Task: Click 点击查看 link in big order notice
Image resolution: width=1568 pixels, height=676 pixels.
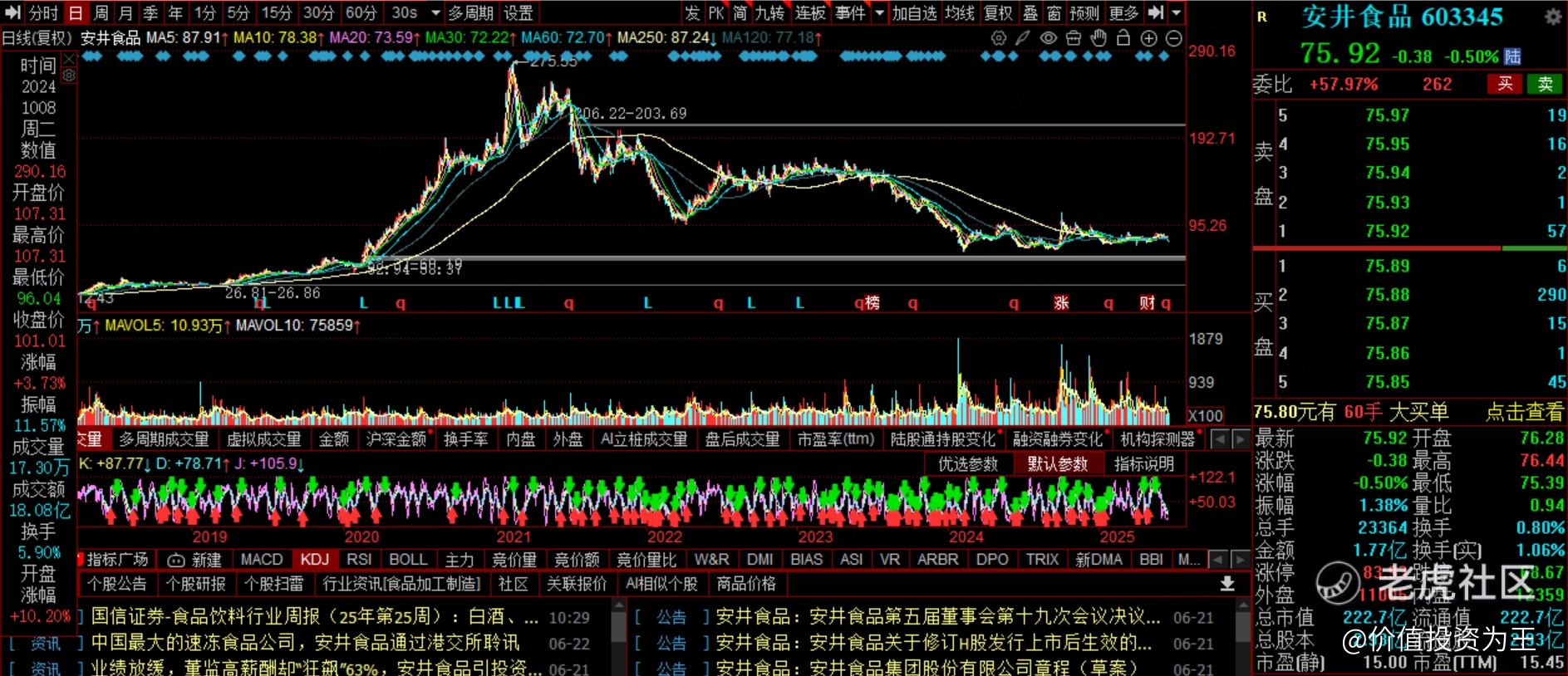Action: coord(1525,412)
